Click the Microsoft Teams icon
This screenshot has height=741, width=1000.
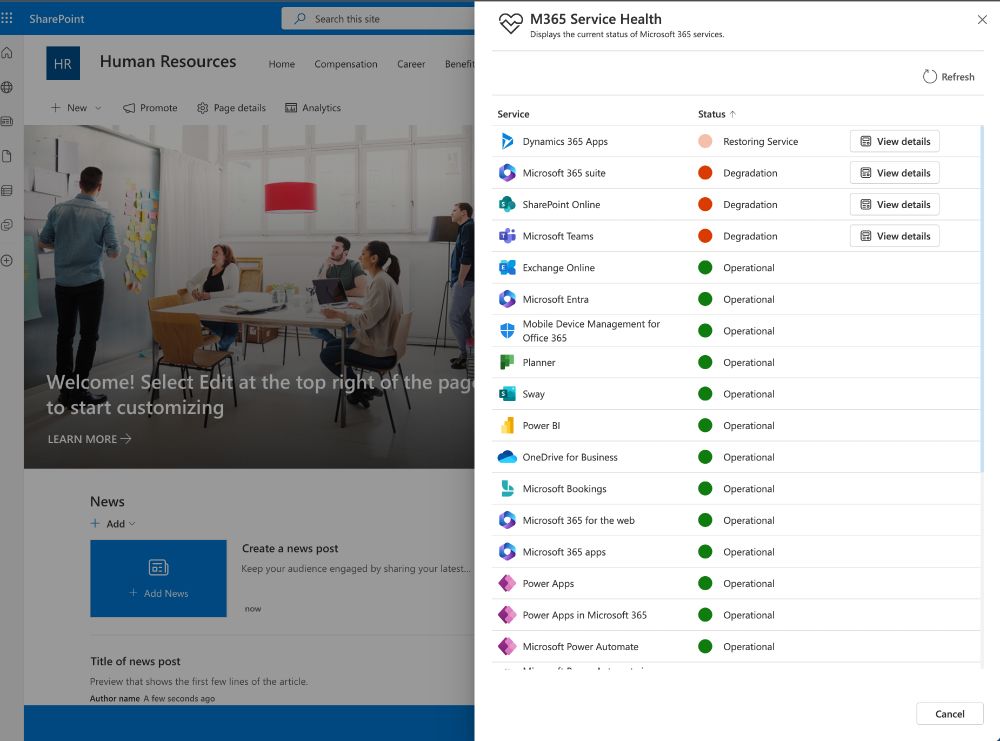[507, 236]
